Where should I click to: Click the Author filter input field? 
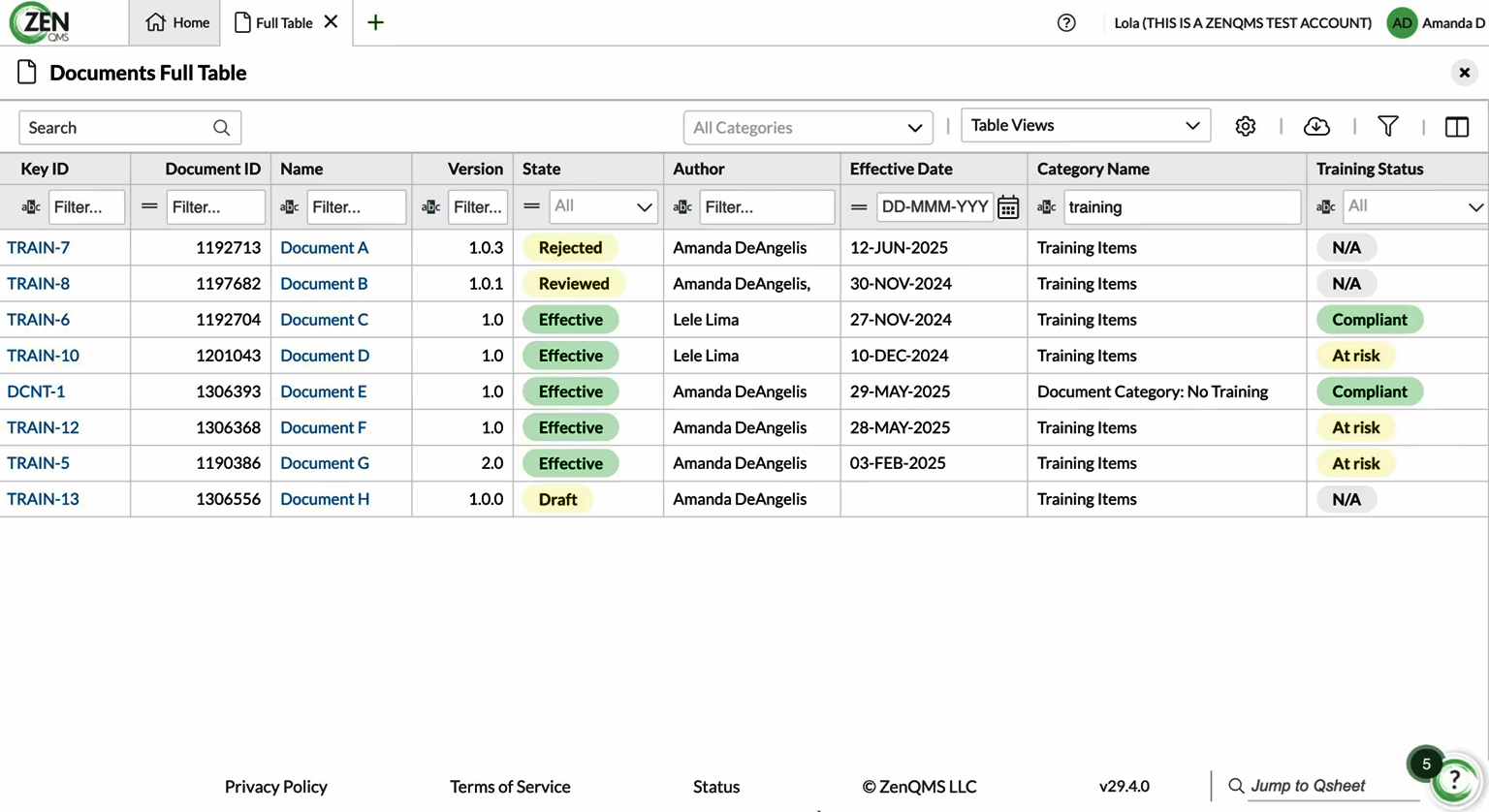point(766,207)
